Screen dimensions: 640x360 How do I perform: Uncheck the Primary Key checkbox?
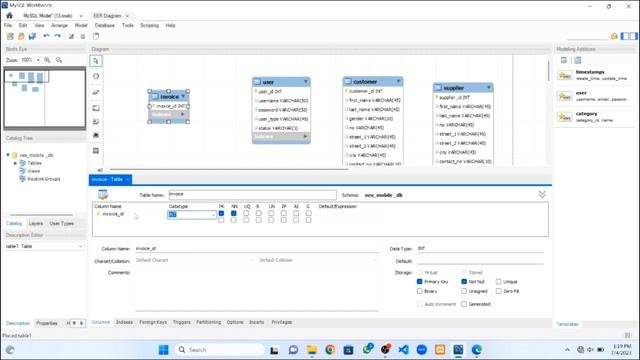pos(420,282)
